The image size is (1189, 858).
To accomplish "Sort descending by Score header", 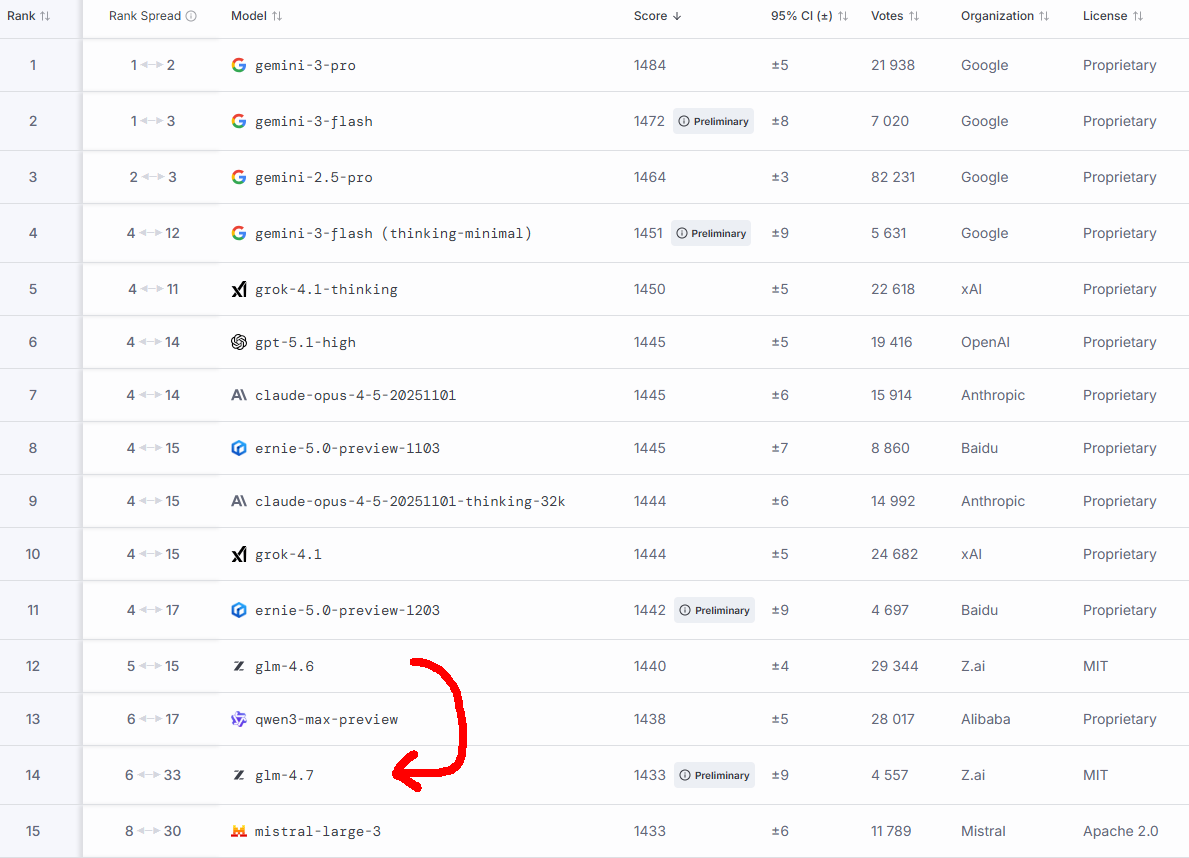I will pos(657,16).
